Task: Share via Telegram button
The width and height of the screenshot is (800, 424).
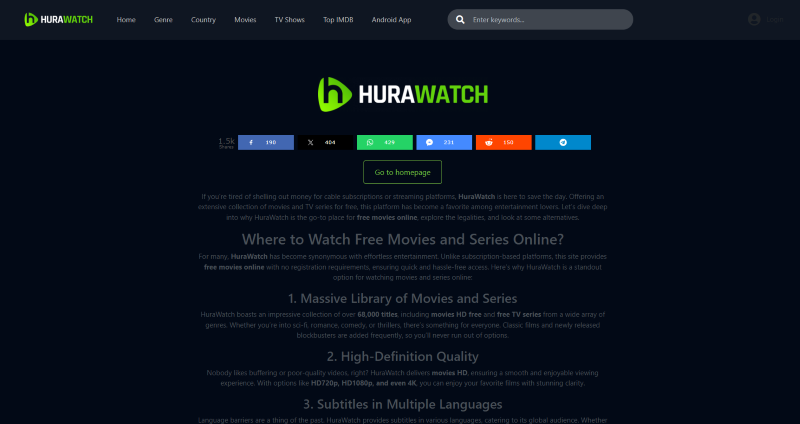Action: tap(563, 142)
